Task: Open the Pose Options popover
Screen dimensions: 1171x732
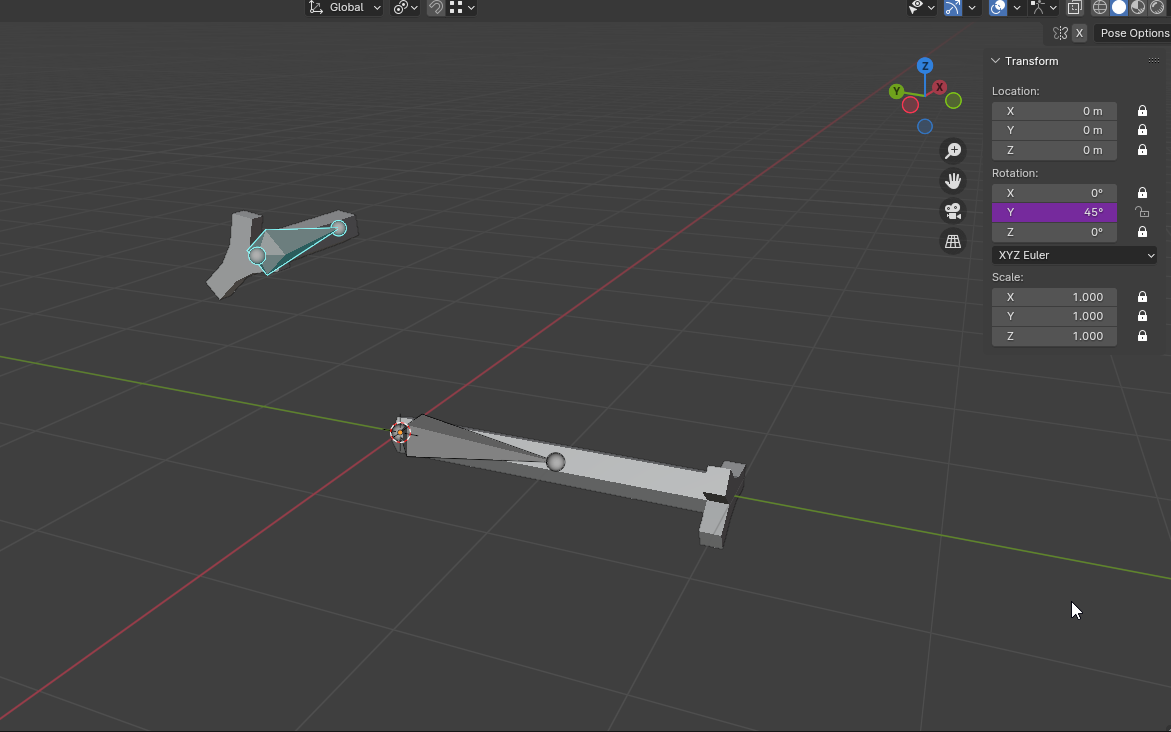Action: pyautogui.click(x=1133, y=33)
